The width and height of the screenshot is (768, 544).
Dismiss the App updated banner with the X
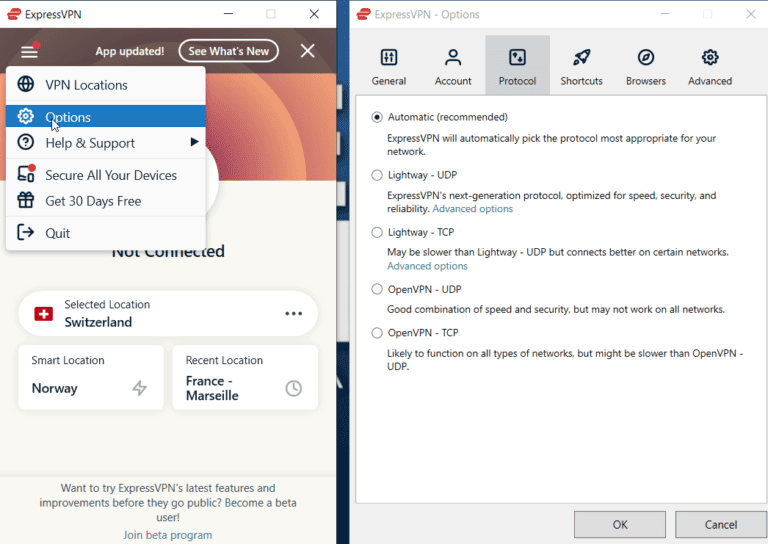pos(308,50)
